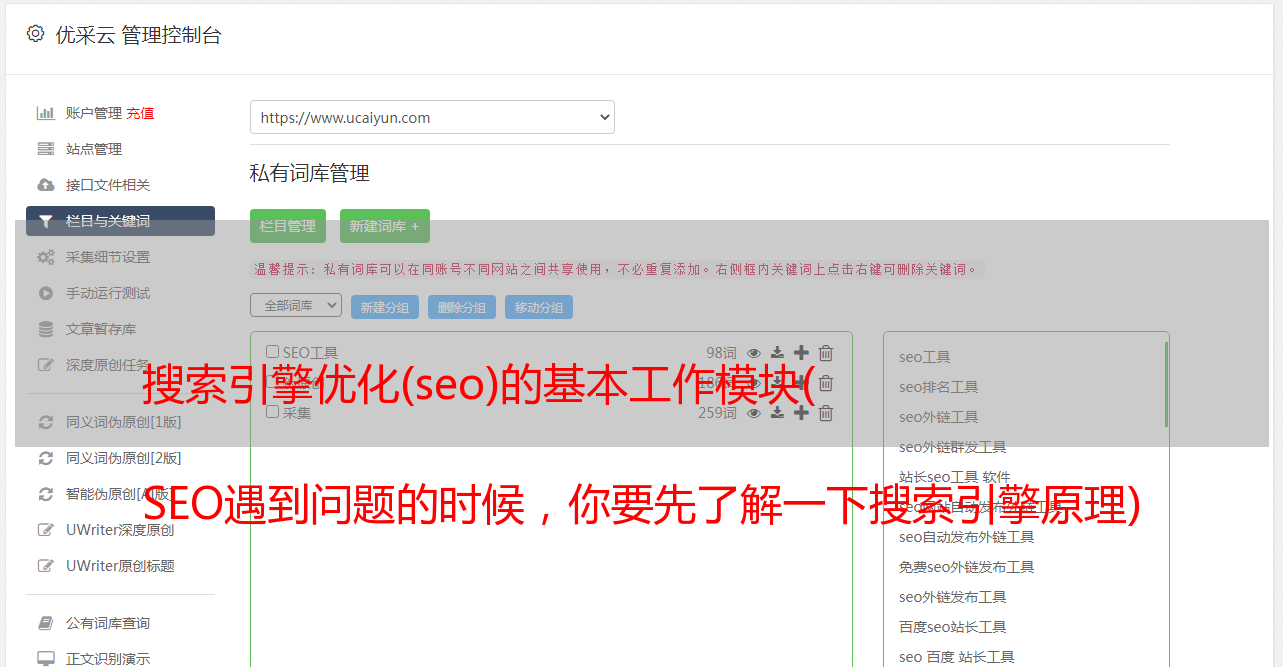Image resolution: width=1283 pixels, height=667 pixels.
Task: Add words to 采集 via the plus icon
Action: [x=801, y=413]
